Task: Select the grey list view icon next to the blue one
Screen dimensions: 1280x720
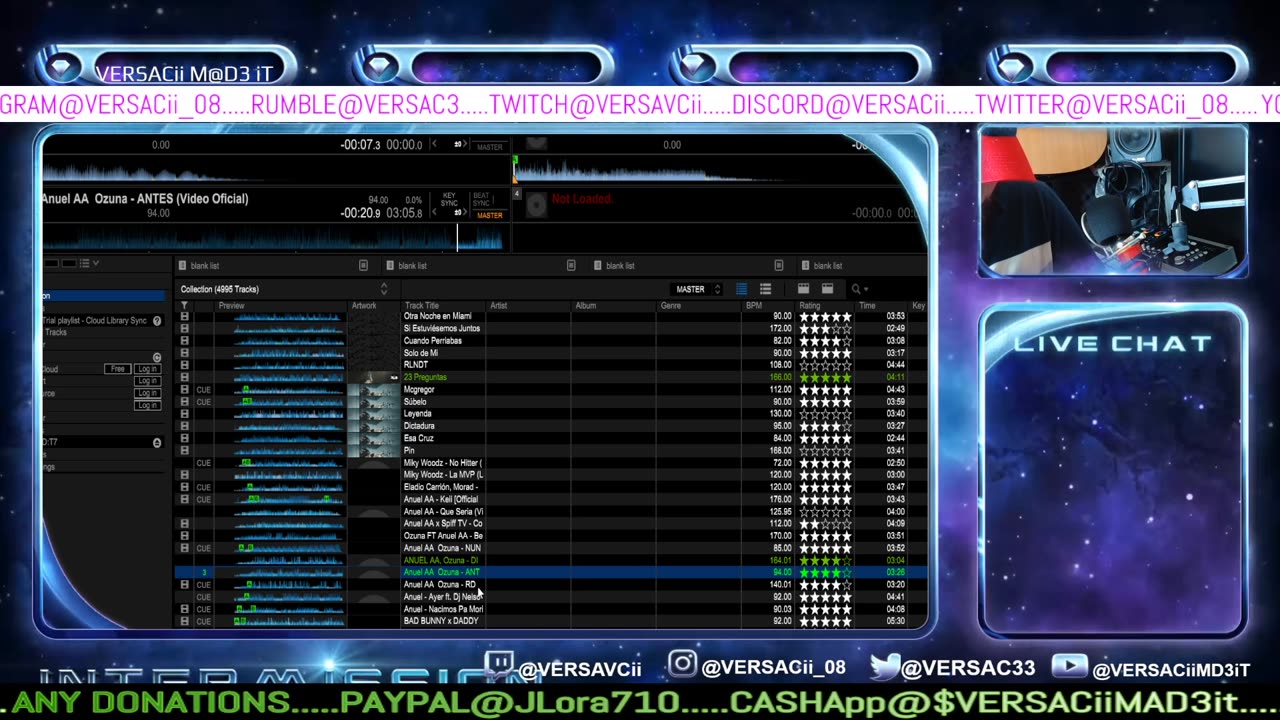Action: [765, 289]
